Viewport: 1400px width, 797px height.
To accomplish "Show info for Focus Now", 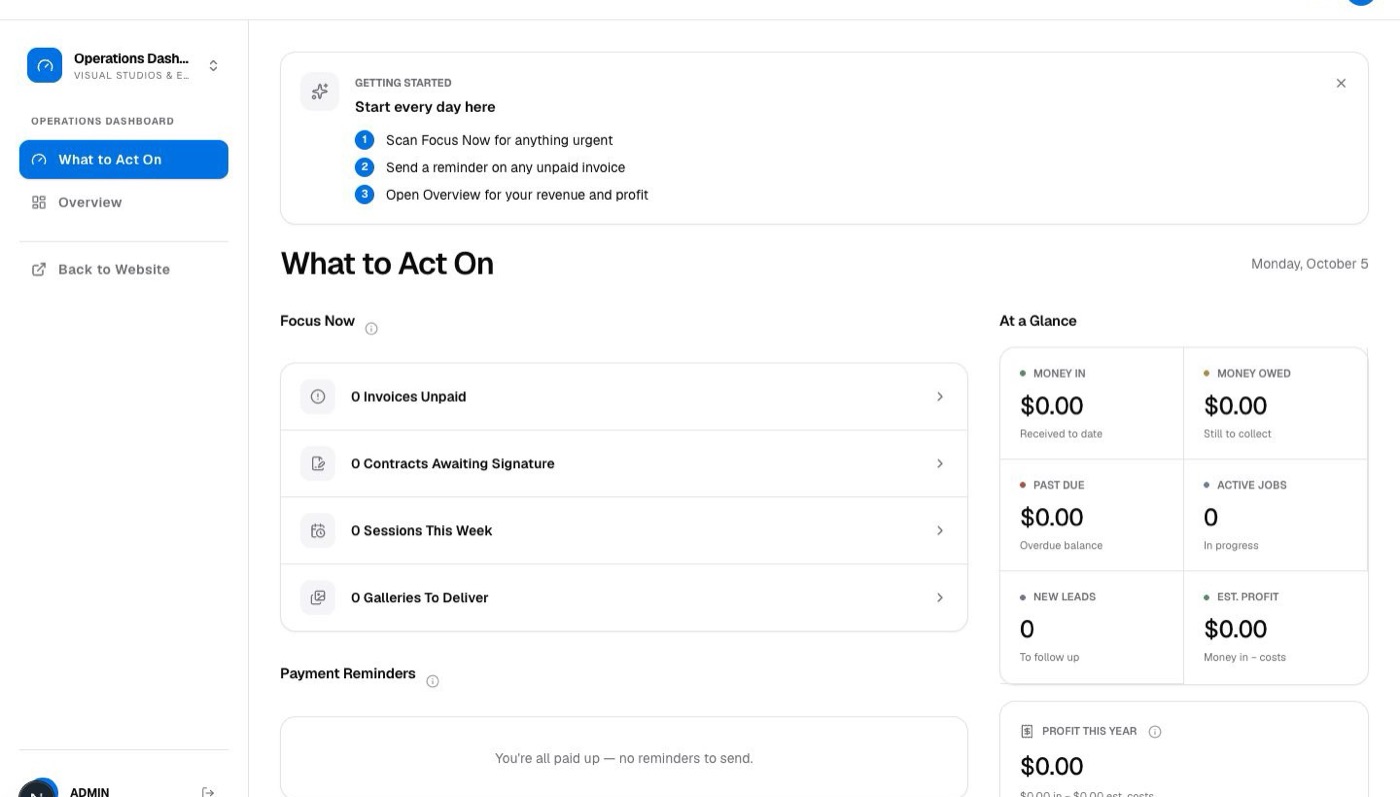I will pyautogui.click(x=371, y=329).
